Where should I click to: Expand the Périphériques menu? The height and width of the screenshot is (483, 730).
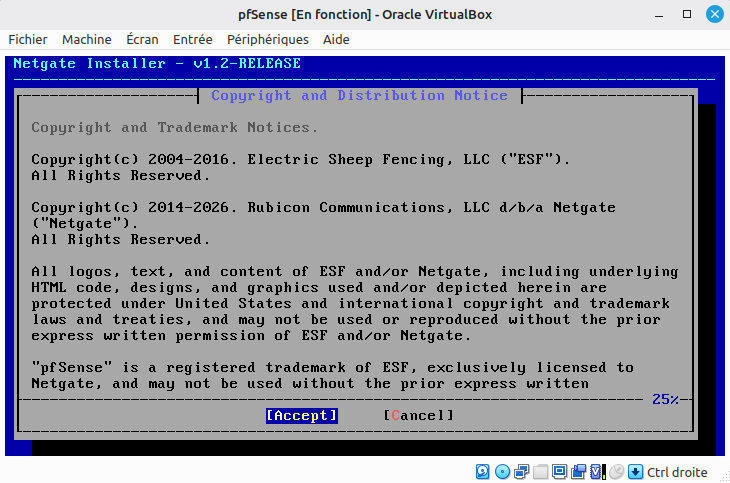click(x=268, y=40)
